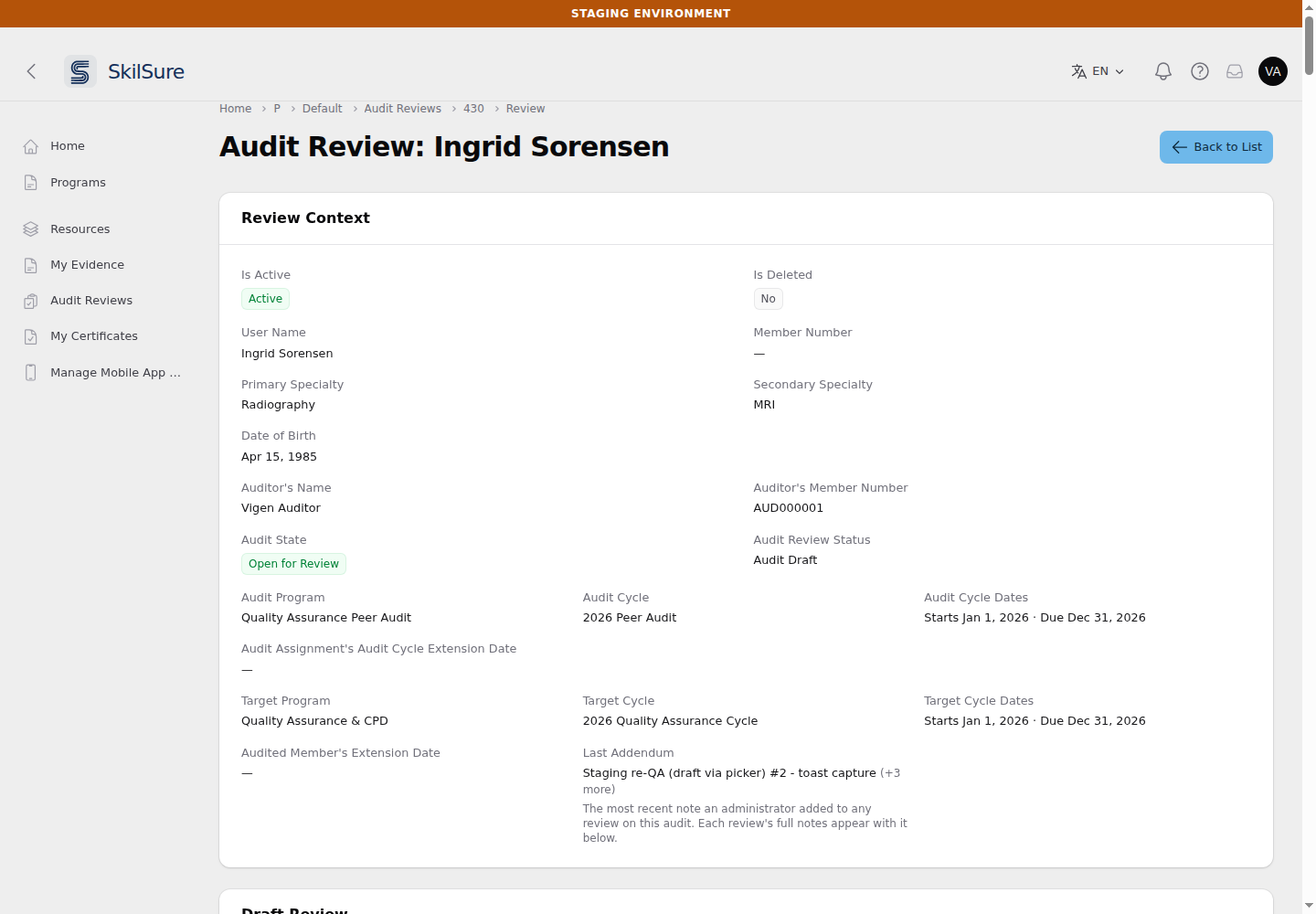The width and height of the screenshot is (1316, 914).
Task: Click the translate language icon
Action: tap(1079, 71)
